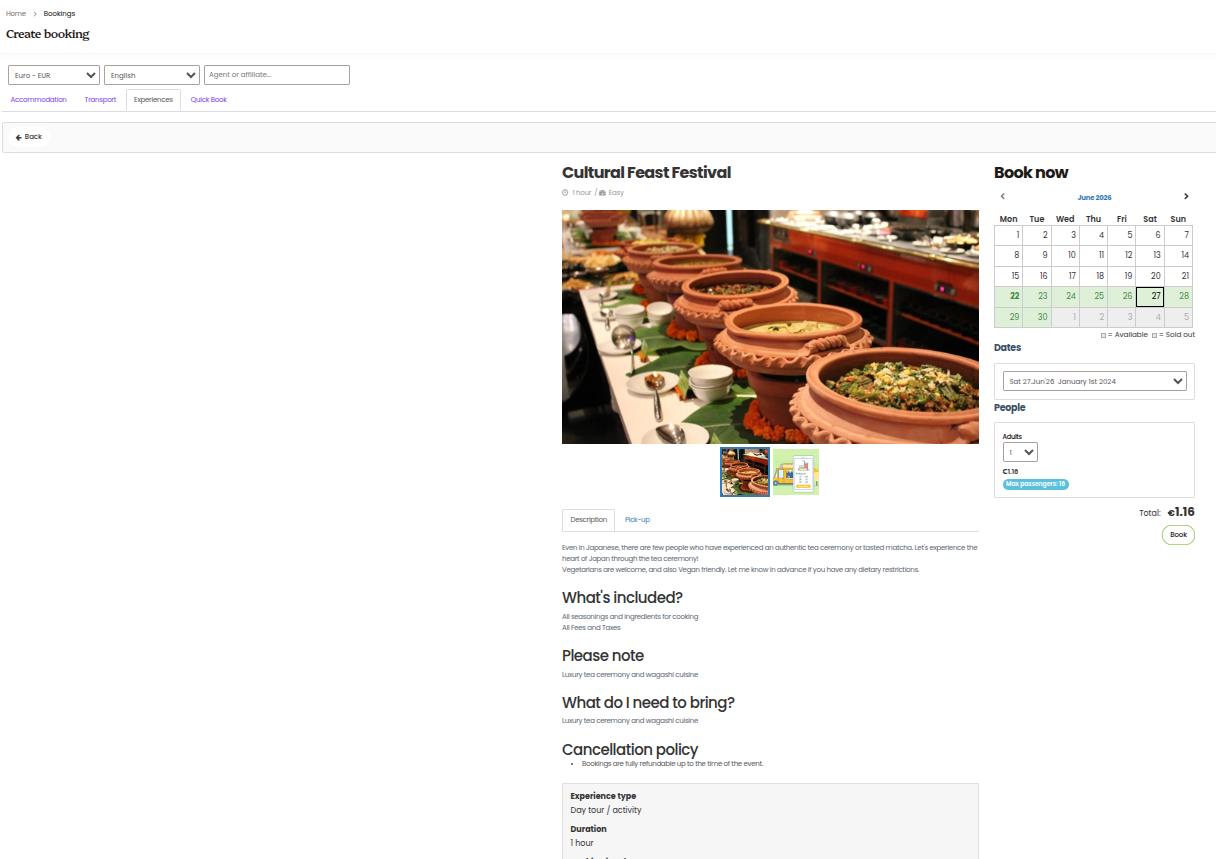Click the Max passengers: 16 badge
The height and width of the screenshot is (859, 1216).
(x=1036, y=484)
